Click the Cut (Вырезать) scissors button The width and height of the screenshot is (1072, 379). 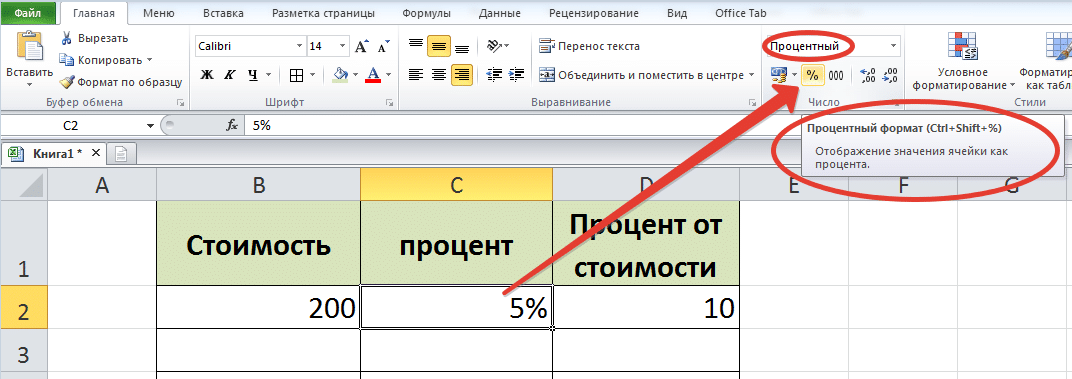point(95,38)
